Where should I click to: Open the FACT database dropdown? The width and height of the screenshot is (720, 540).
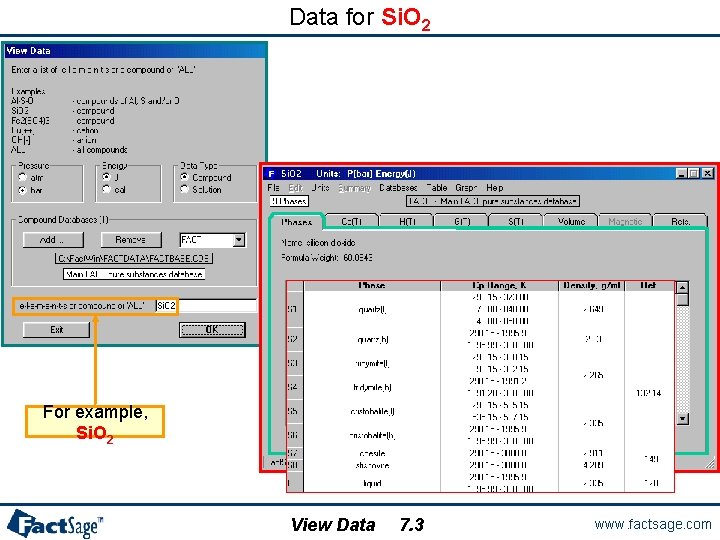239,240
